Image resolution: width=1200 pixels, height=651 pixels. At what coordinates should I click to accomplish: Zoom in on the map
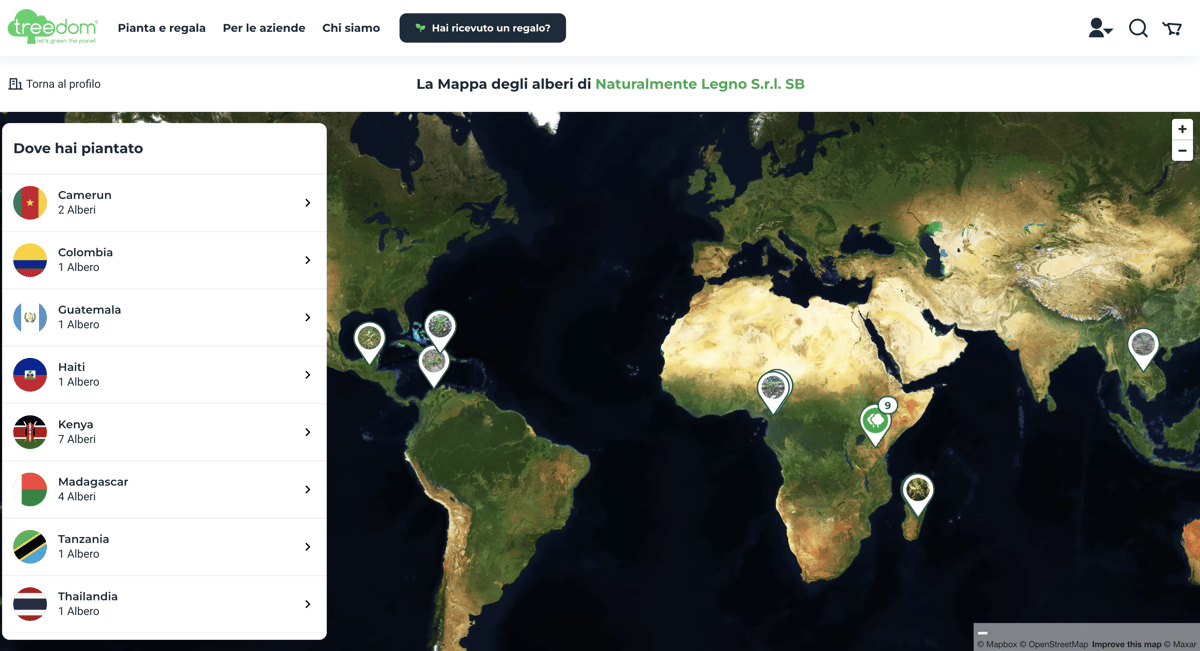[1182, 129]
